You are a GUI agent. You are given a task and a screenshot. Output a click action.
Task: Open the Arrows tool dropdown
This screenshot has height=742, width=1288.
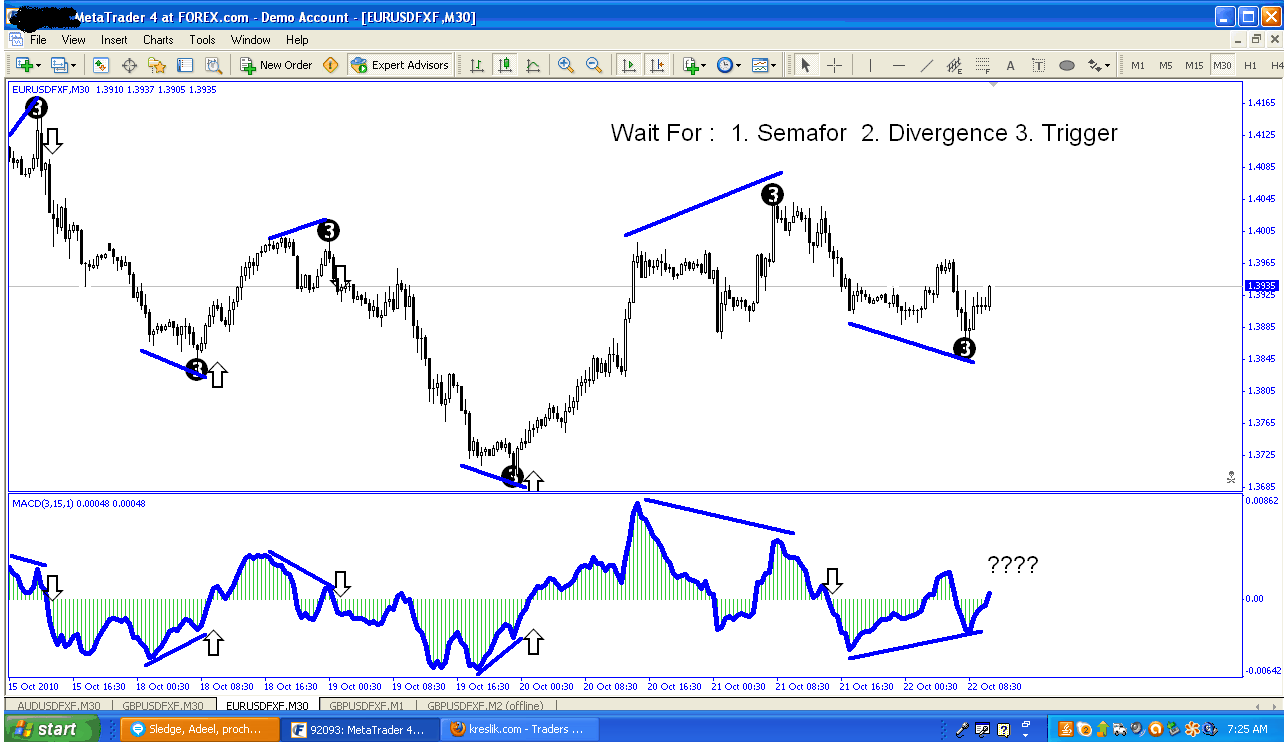click(1108, 65)
